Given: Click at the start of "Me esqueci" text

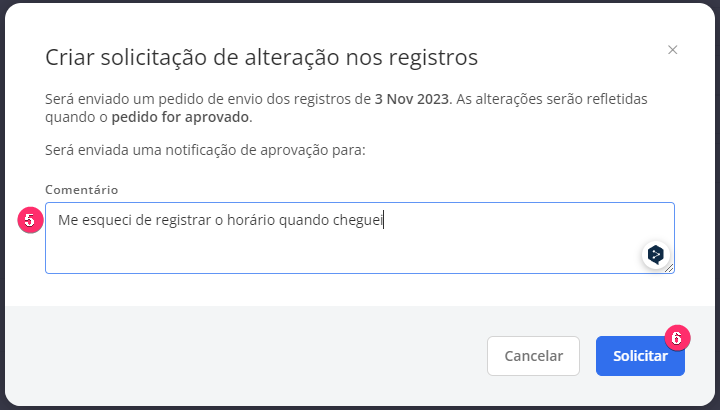Looking at the screenshot, I should click(58, 220).
